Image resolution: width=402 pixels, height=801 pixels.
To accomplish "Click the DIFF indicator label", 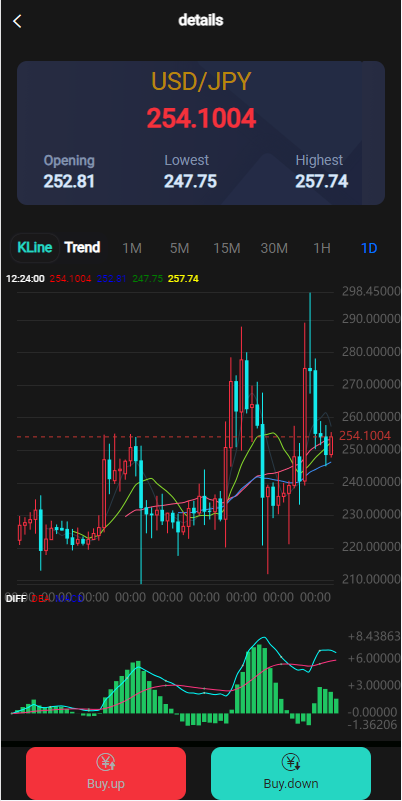I will pyautogui.click(x=16, y=599).
